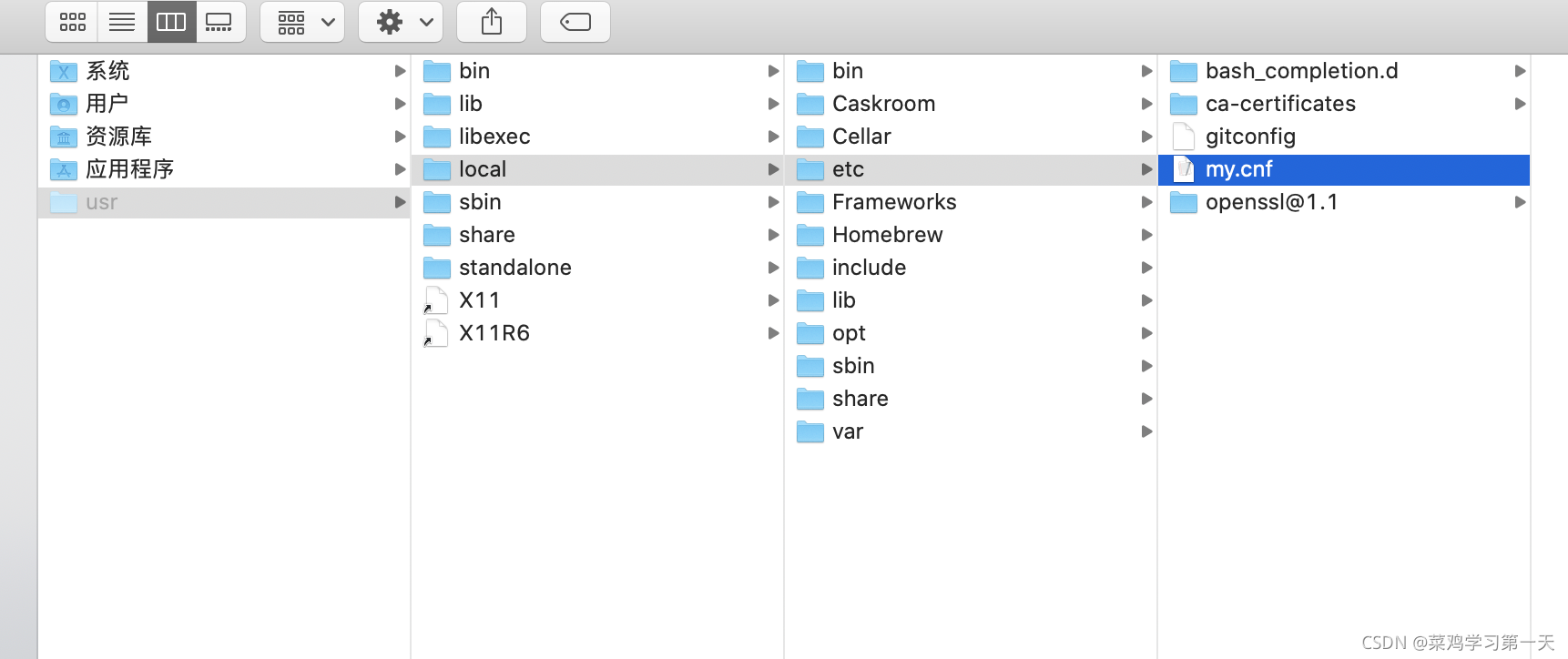Select the standalone folder name
This screenshot has height=659, width=1568.
pyautogui.click(x=515, y=268)
